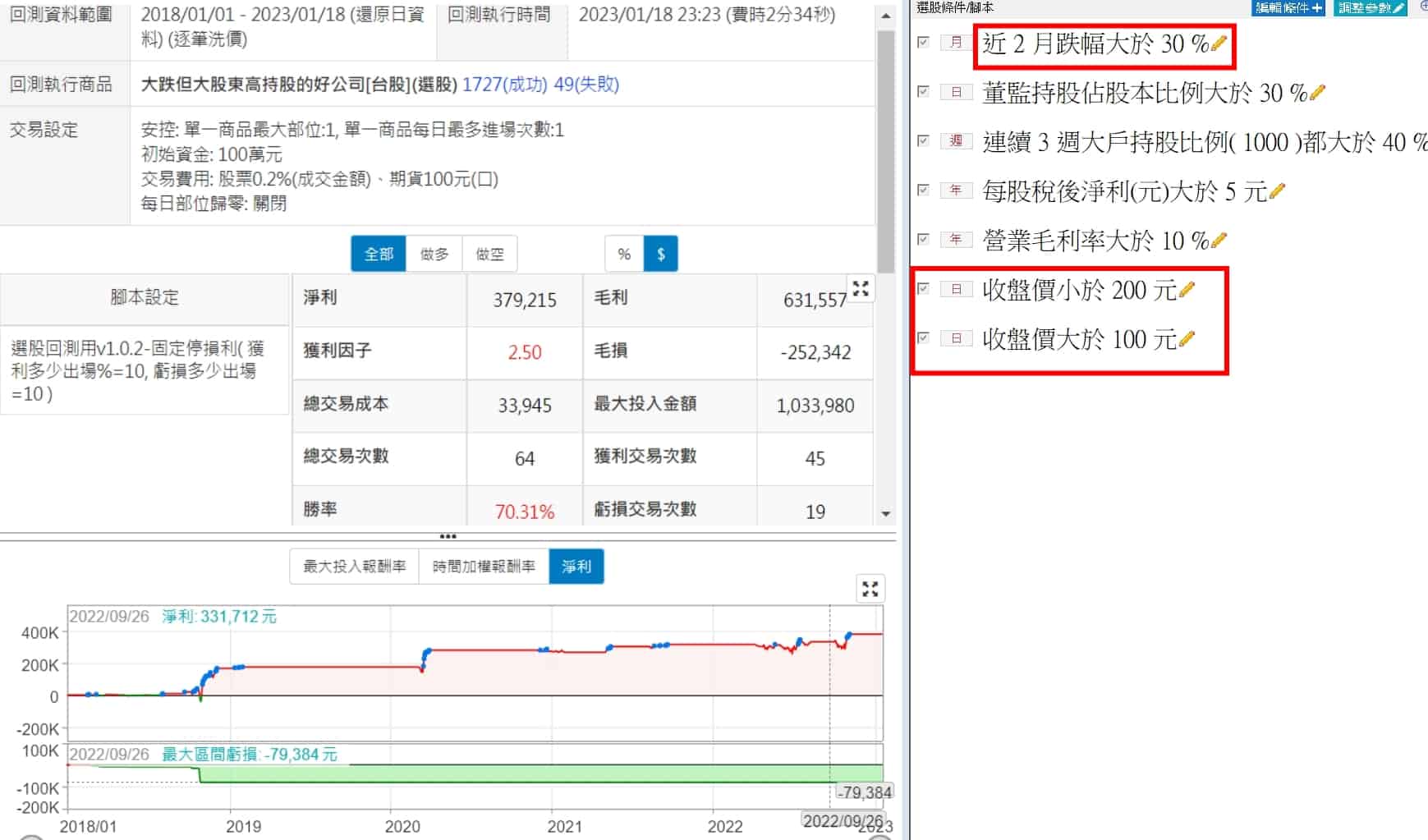Viewport: 1428px width, 840px height.
Task: Select the 時間加權報酬率 chart tab
Action: (484, 567)
